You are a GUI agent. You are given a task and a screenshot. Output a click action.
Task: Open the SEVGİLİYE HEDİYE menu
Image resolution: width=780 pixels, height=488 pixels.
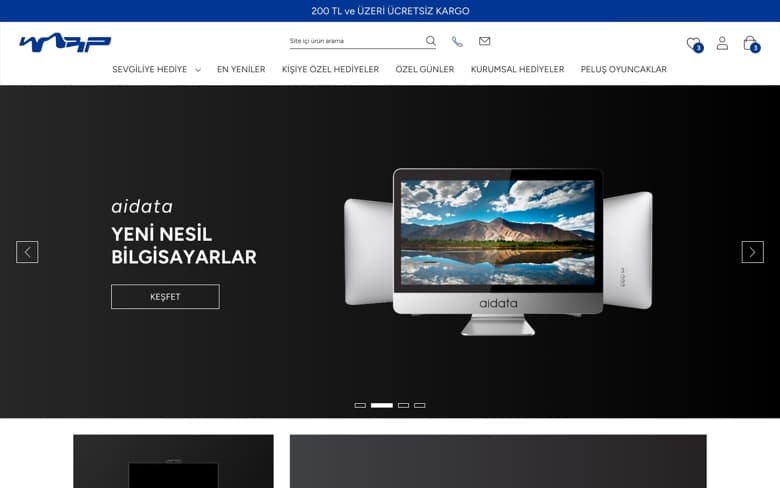(150, 69)
